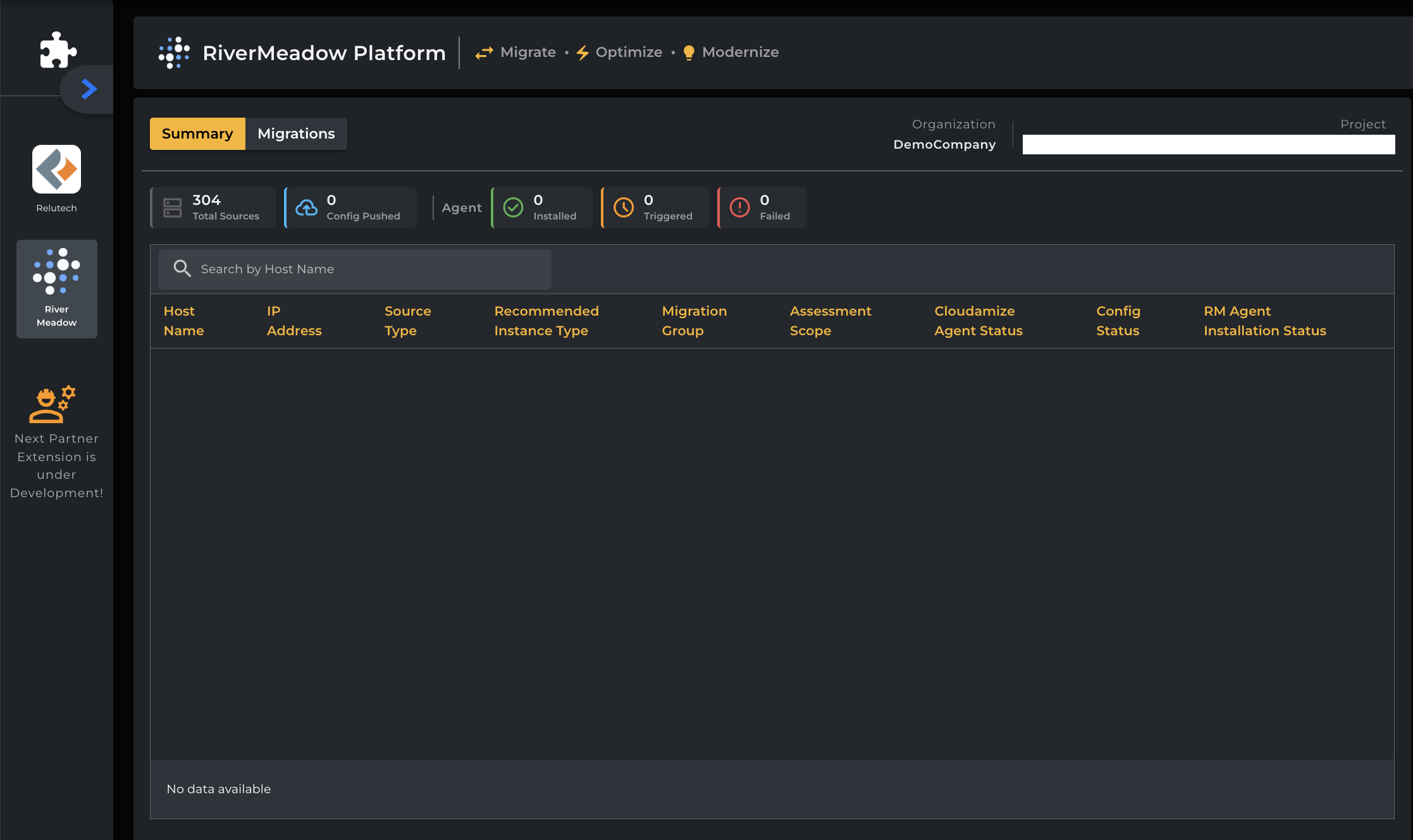
Task: Sort by Migration Group column header
Action: point(694,321)
